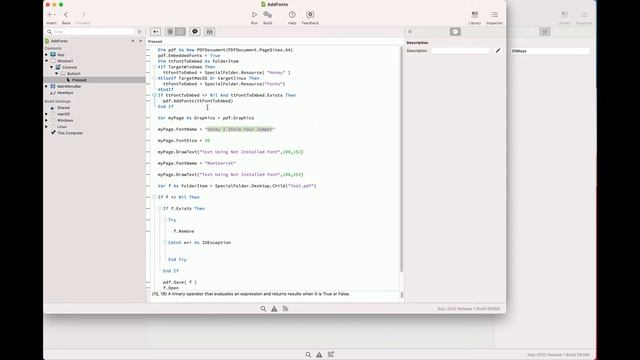Image resolution: width=640 pixels, height=360 pixels.
Task: Open navigator history dropdown next to AddFonts
Action: point(133,41)
